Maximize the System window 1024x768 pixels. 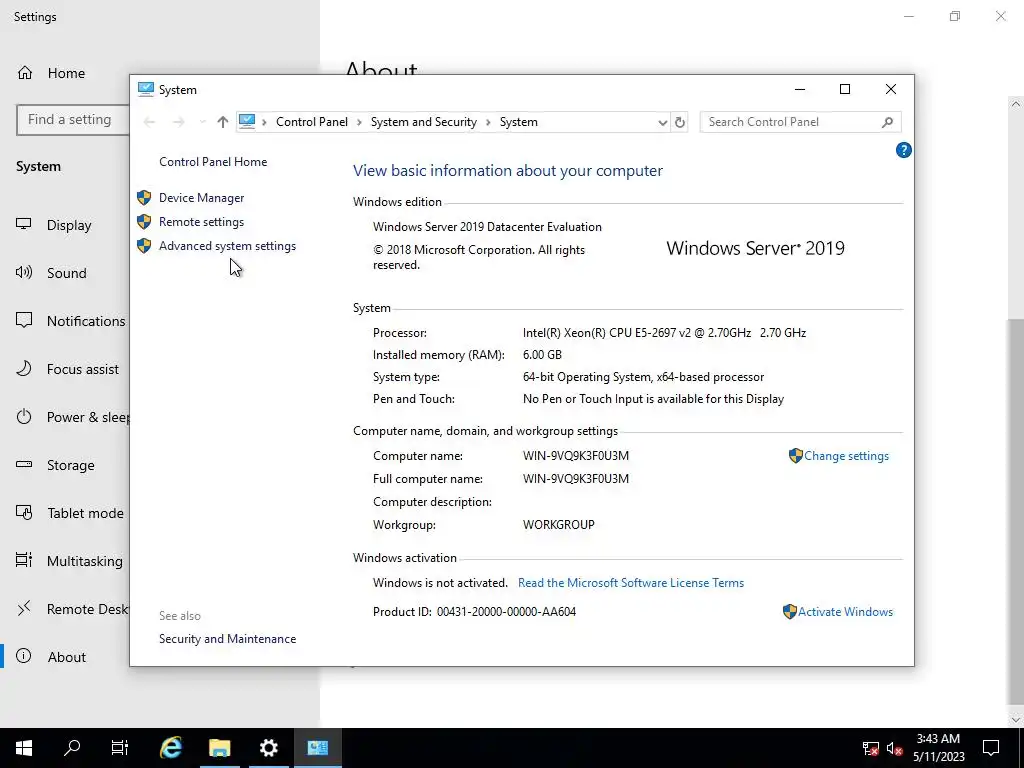845,89
